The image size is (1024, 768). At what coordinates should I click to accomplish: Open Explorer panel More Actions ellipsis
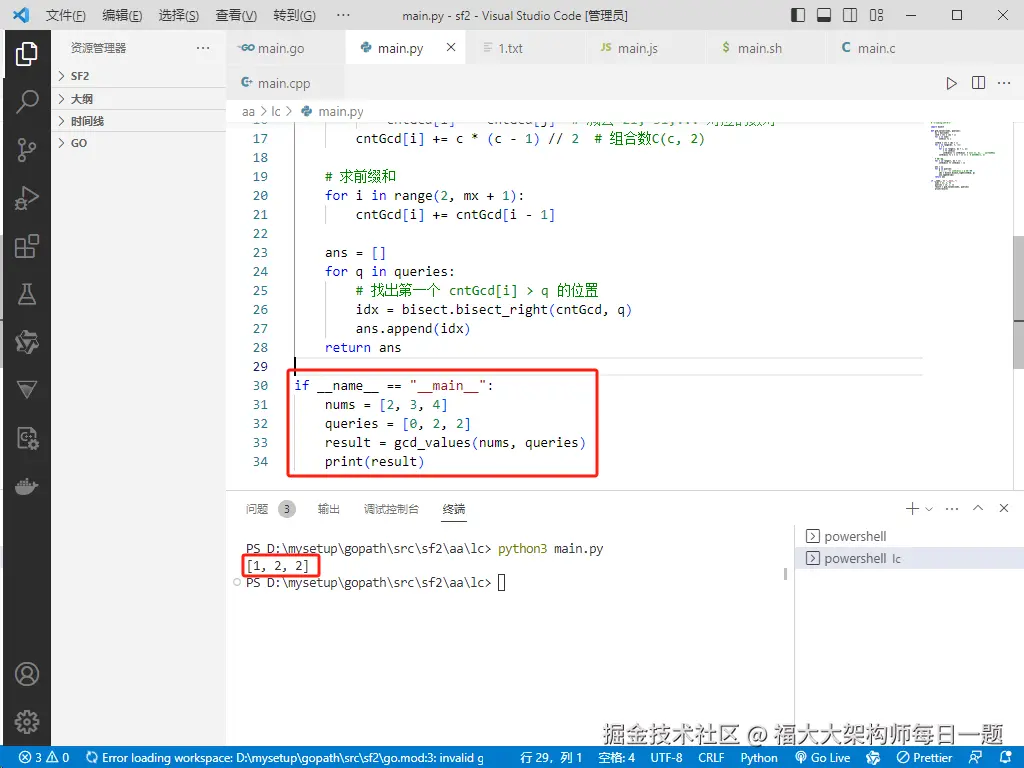203,48
